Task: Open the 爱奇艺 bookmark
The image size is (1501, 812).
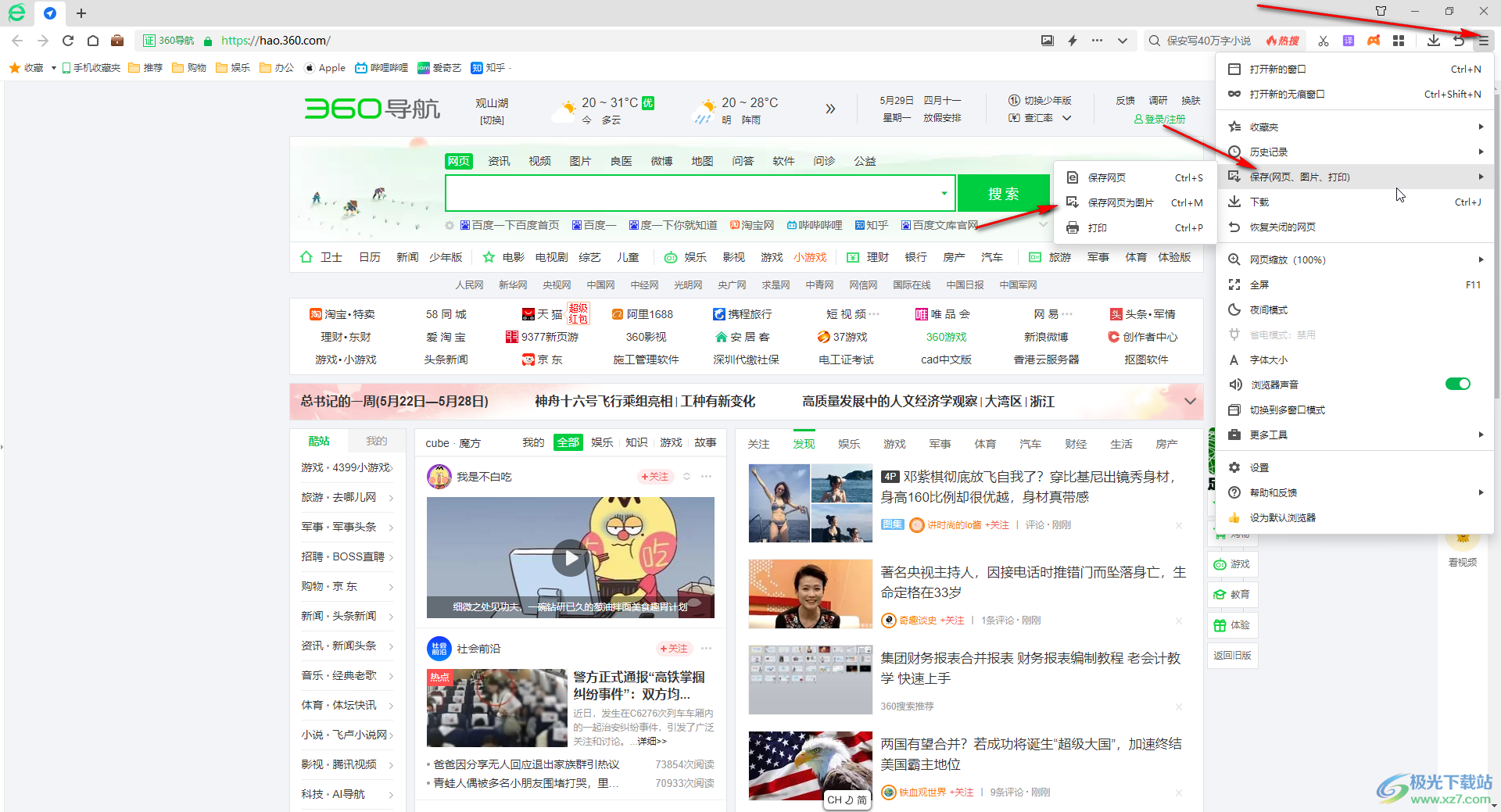Action: click(439, 68)
